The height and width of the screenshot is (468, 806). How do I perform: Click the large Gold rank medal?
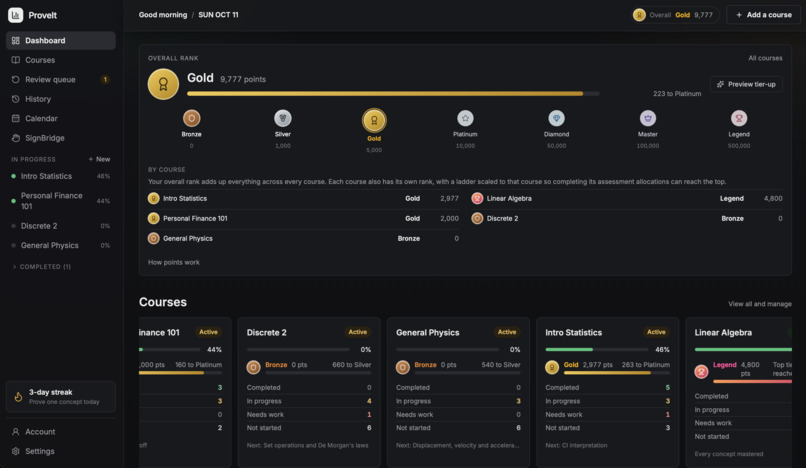(163, 84)
